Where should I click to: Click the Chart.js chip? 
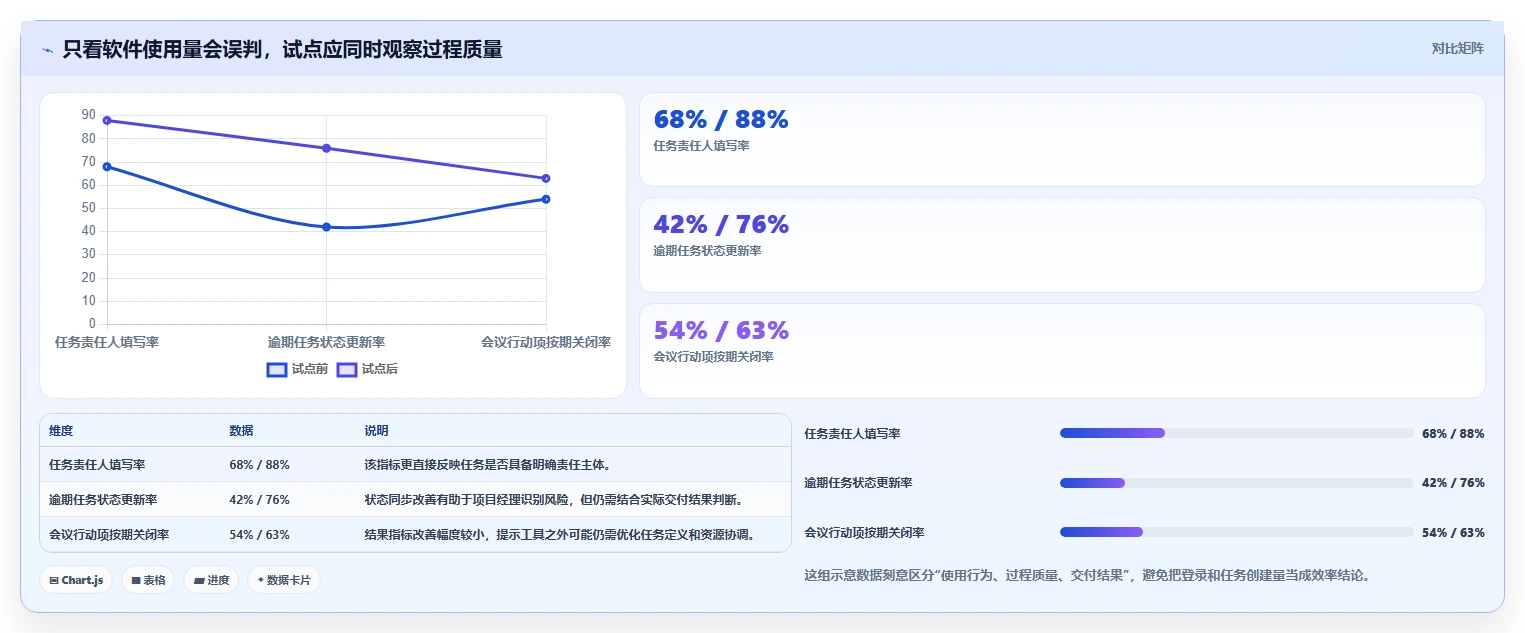tap(76, 580)
